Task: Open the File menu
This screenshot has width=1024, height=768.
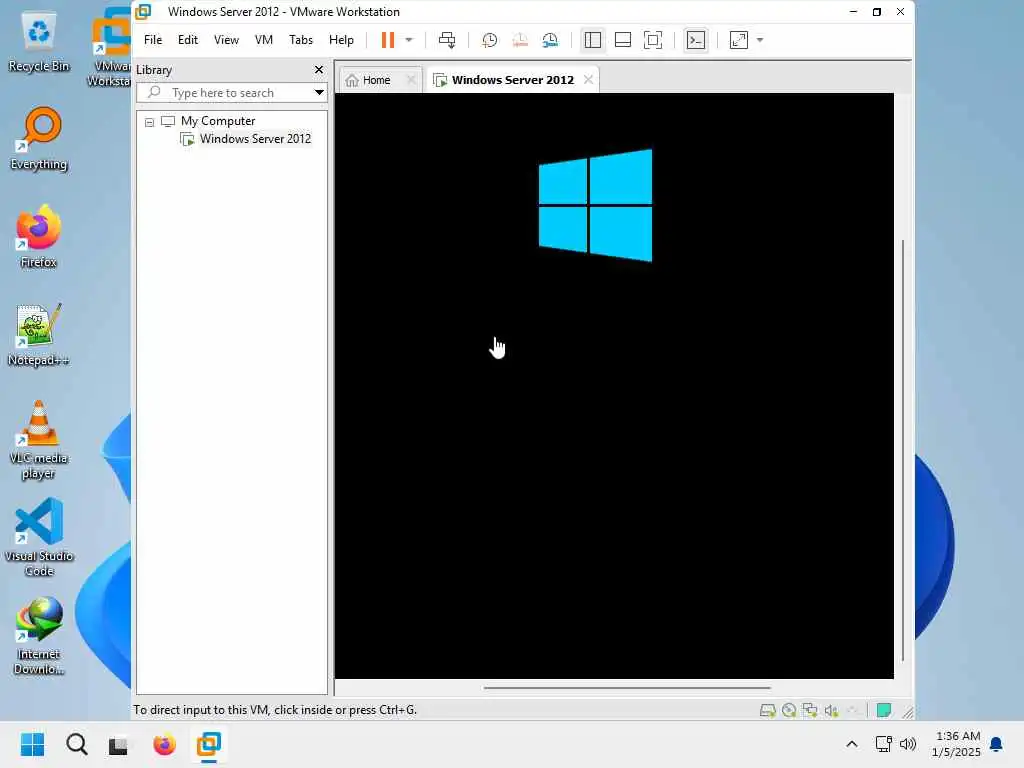Action: (153, 40)
